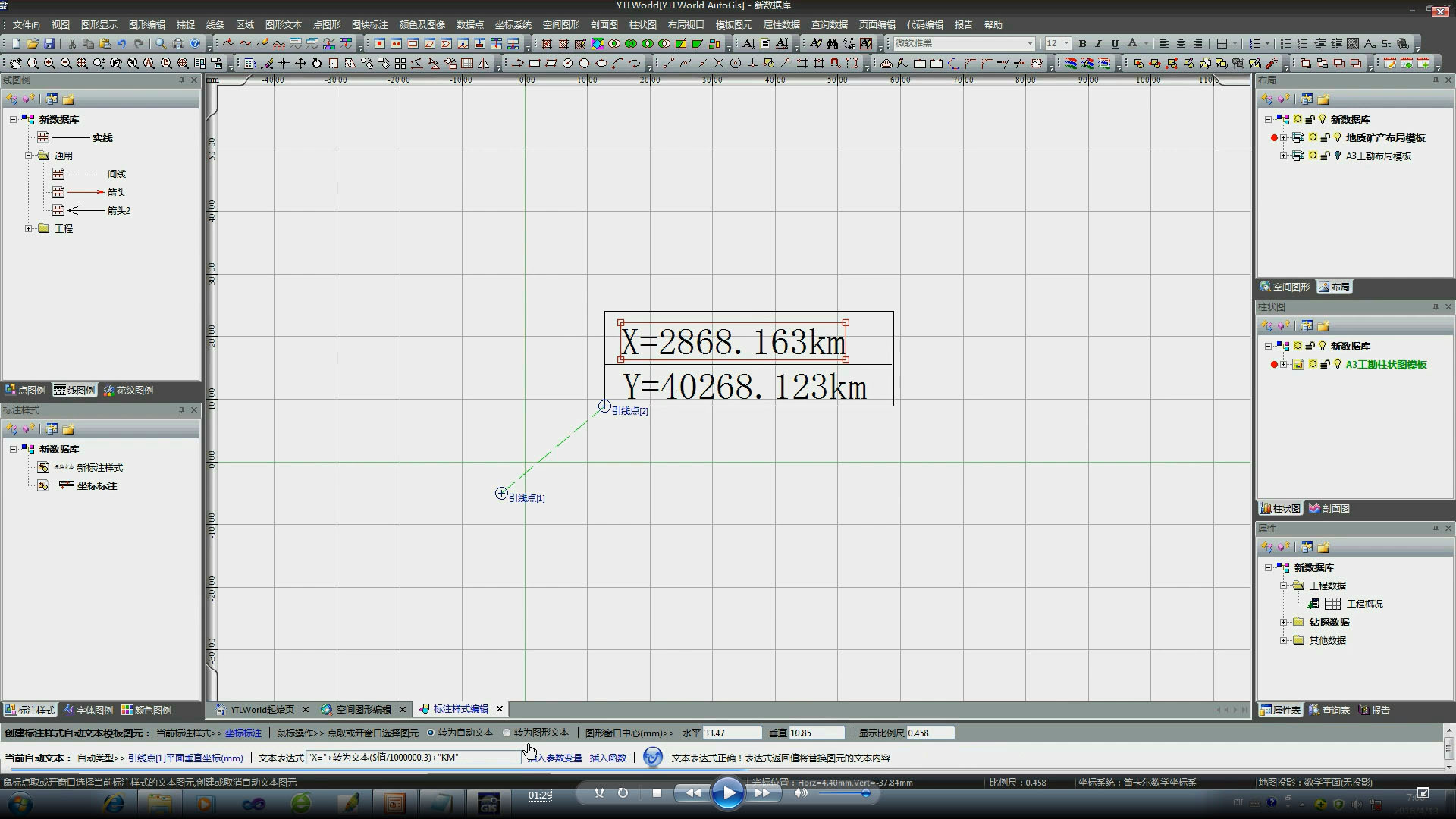Screen dimensions: 1456x819
Task: Click the Pan hand tool icon
Action: coord(15,64)
